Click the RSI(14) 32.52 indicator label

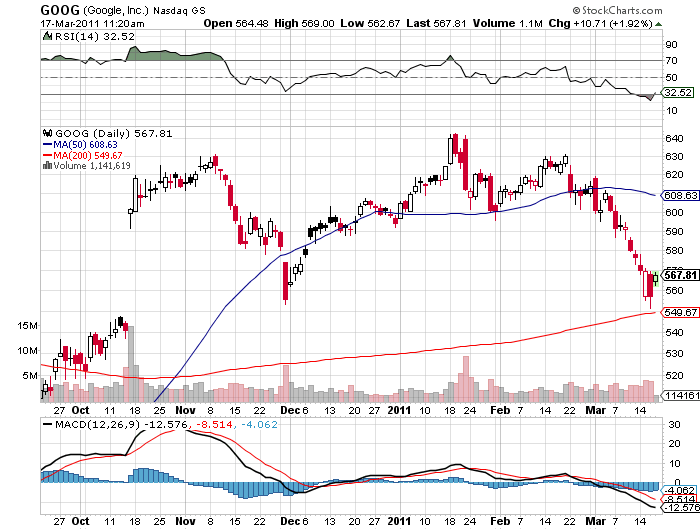tap(95, 37)
